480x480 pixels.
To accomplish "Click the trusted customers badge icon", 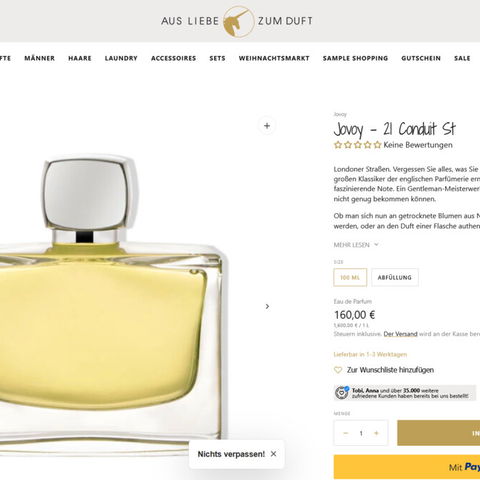I will click(x=341, y=393).
